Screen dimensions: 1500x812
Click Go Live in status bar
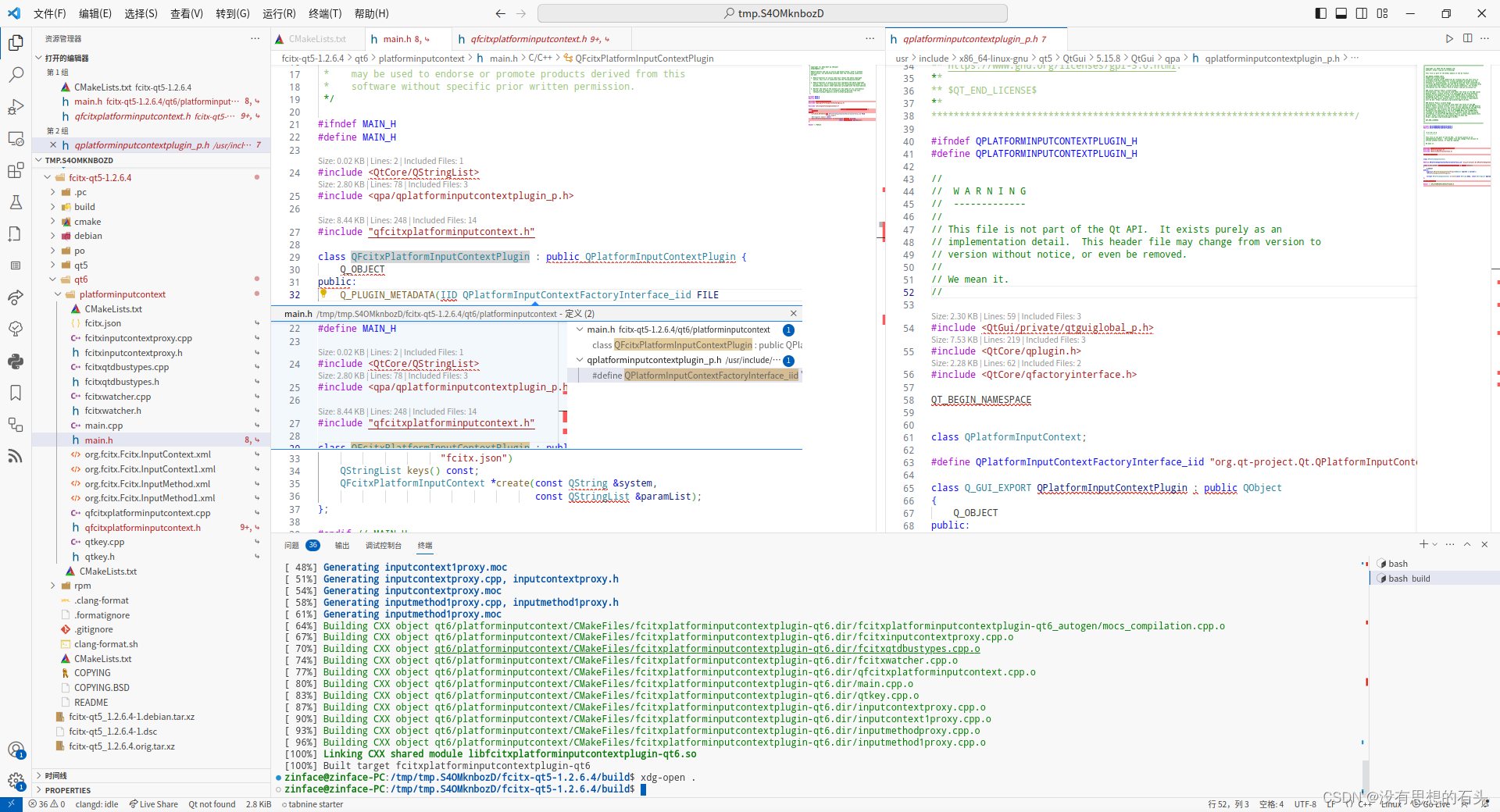[x=1430, y=804]
